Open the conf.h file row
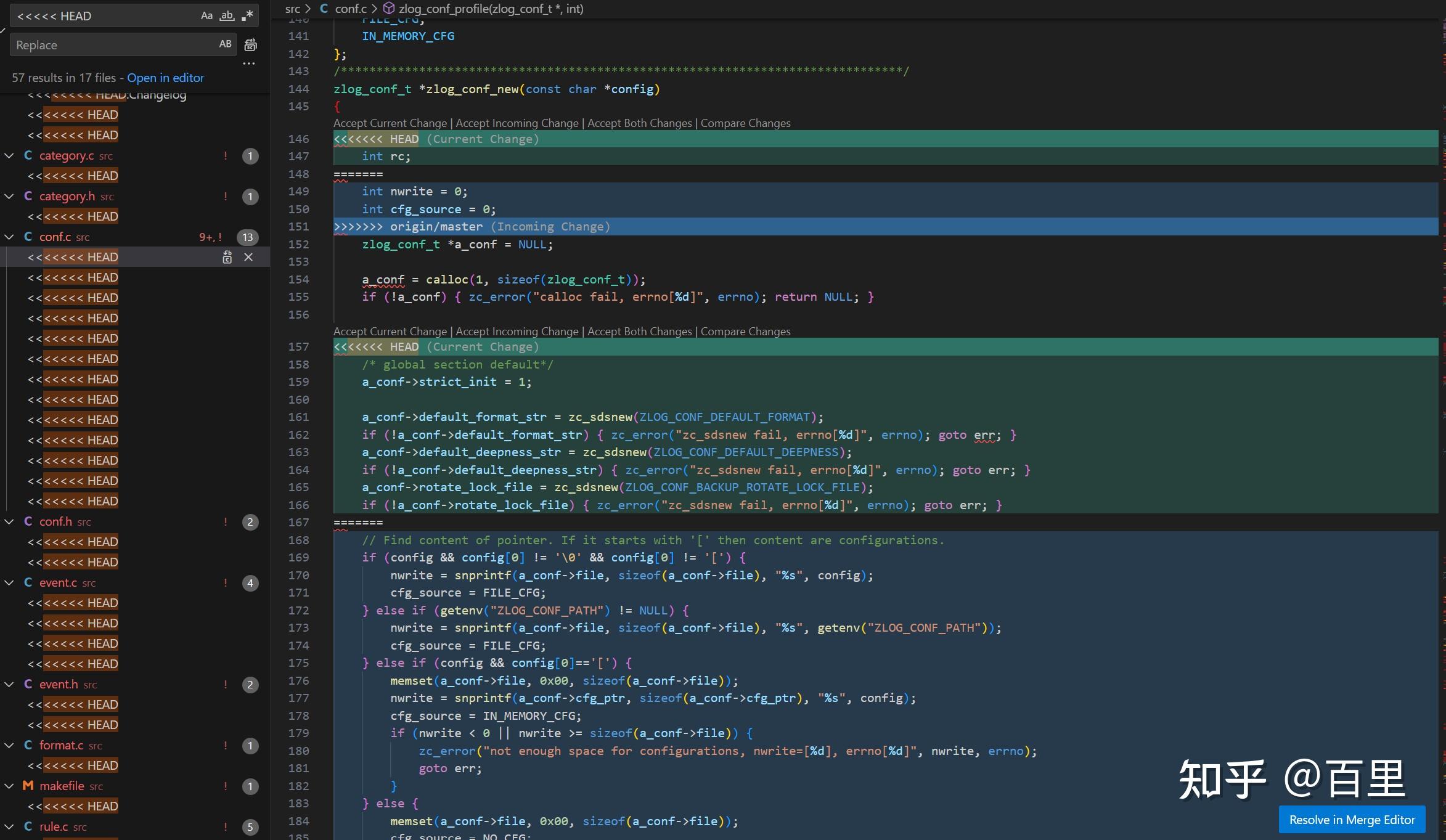Viewport: 1446px width, 840px height. click(x=135, y=521)
